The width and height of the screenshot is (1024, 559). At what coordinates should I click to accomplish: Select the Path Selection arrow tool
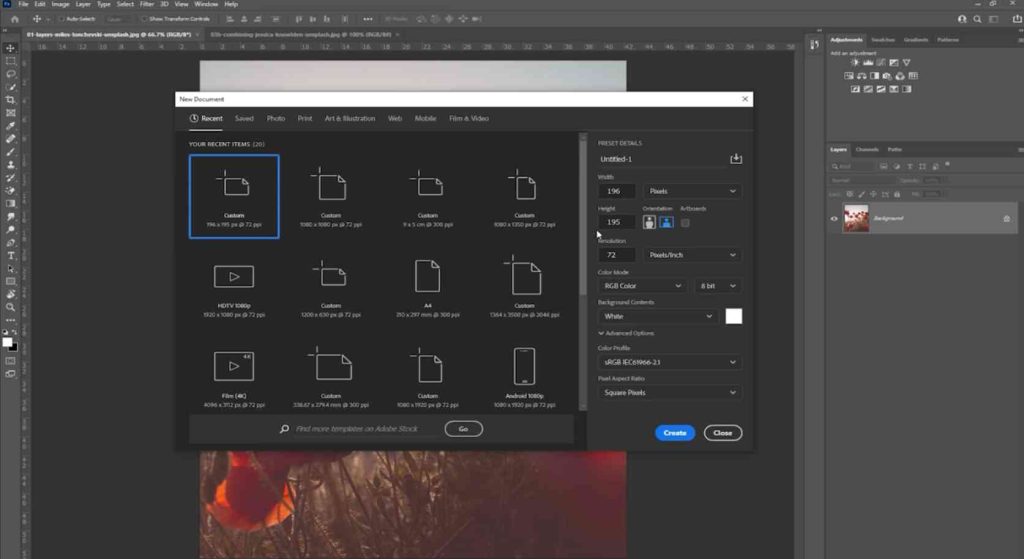10,268
